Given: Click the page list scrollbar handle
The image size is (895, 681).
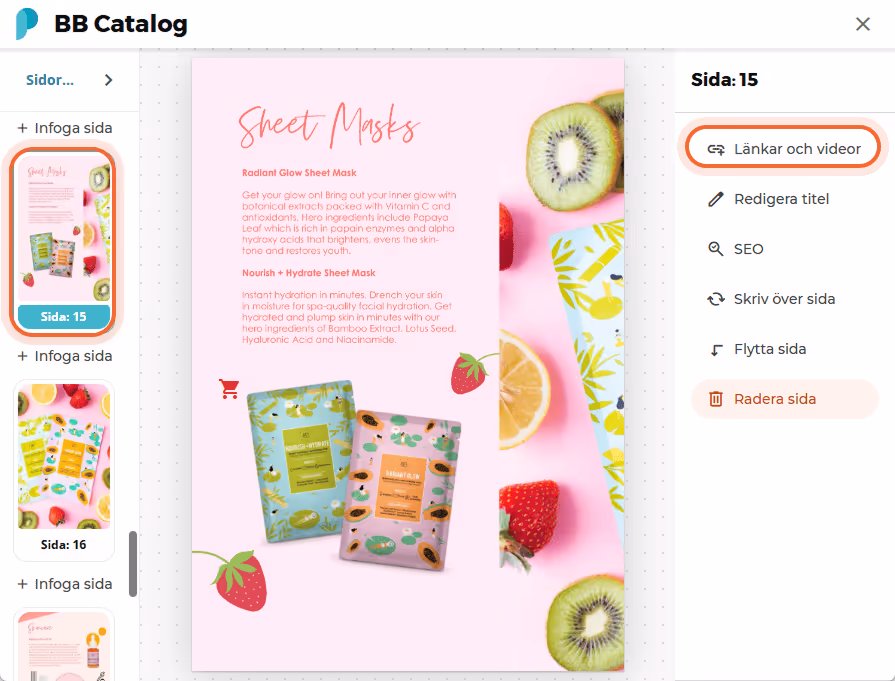Looking at the screenshot, I should coord(132,564).
